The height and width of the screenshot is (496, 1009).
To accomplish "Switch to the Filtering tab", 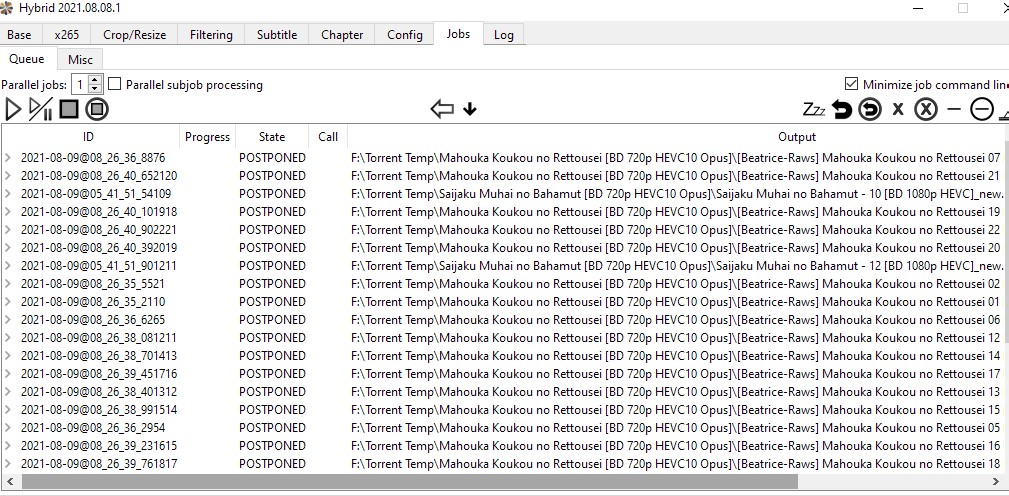I will tap(211, 34).
